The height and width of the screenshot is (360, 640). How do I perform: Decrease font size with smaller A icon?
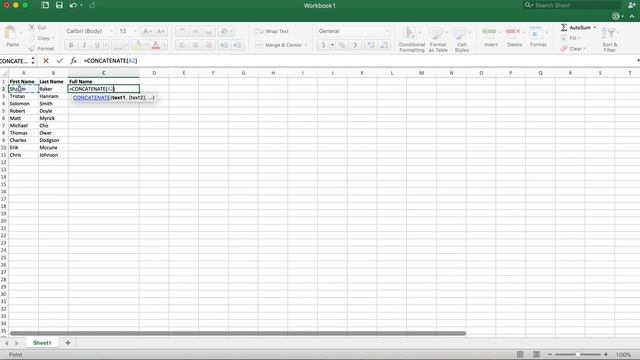click(160, 31)
